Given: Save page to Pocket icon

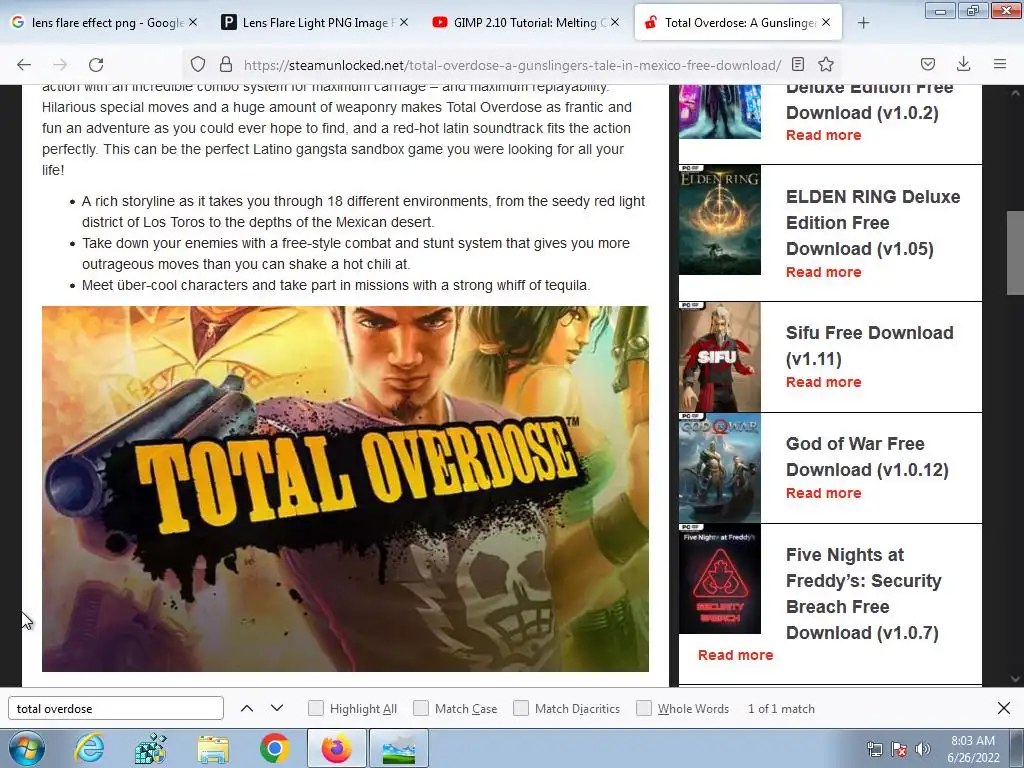Looking at the screenshot, I should [x=928, y=64].
